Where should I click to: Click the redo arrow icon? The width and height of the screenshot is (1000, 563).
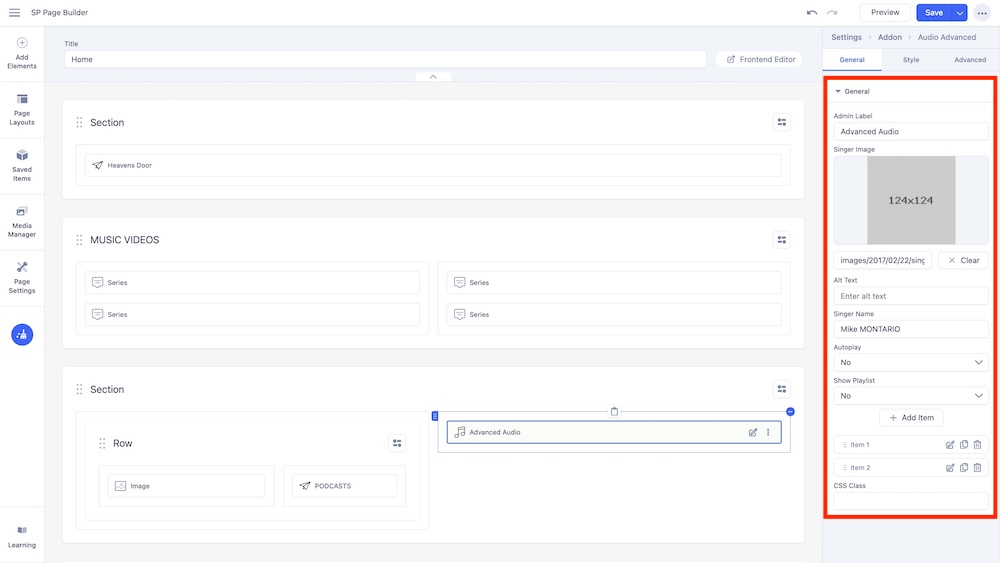[x=832, y=13]
